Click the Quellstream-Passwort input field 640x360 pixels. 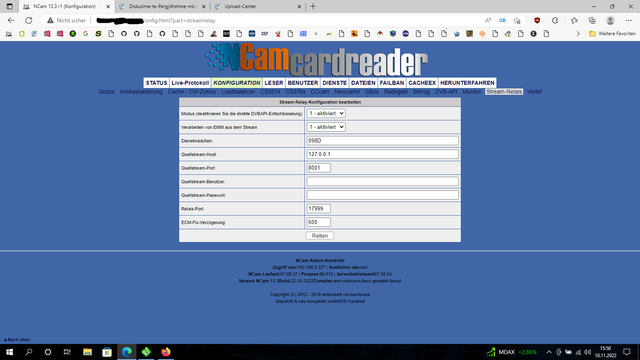[x=382, y=195]
